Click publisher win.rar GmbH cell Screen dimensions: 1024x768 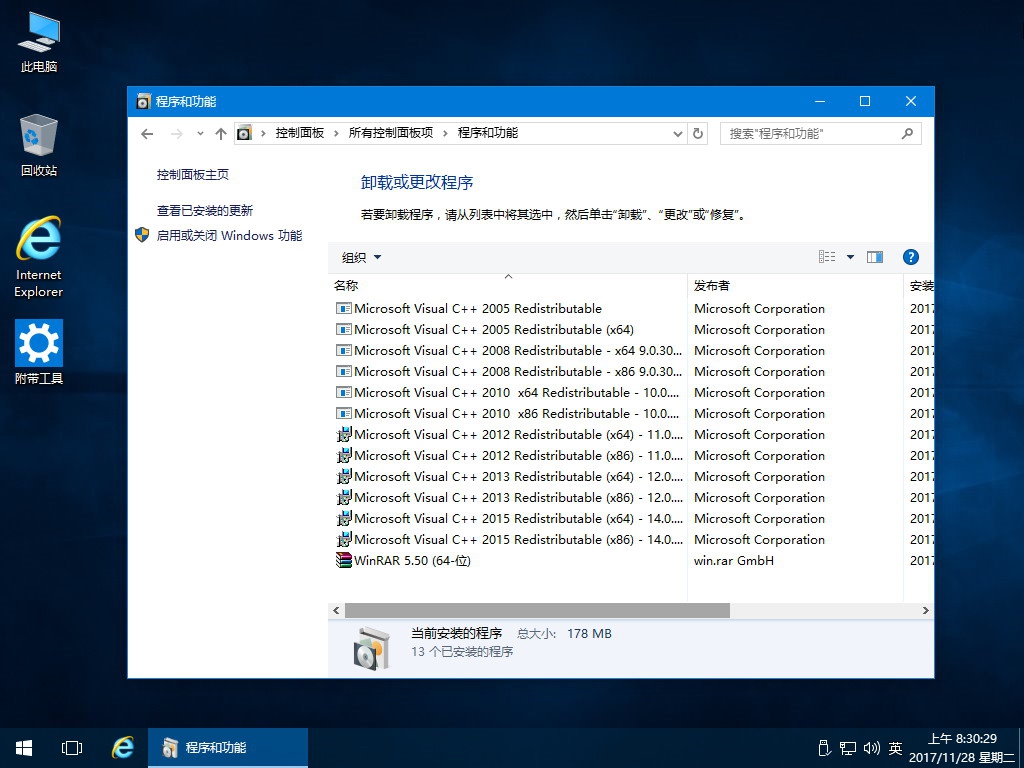[x=733, y=560]
